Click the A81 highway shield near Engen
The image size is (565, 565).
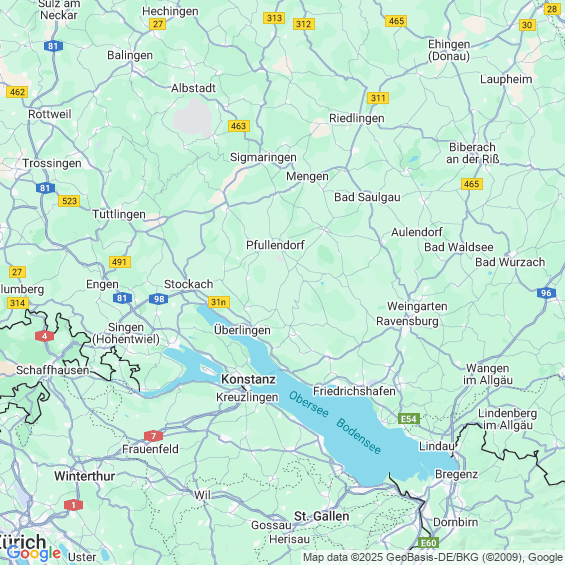122,298
